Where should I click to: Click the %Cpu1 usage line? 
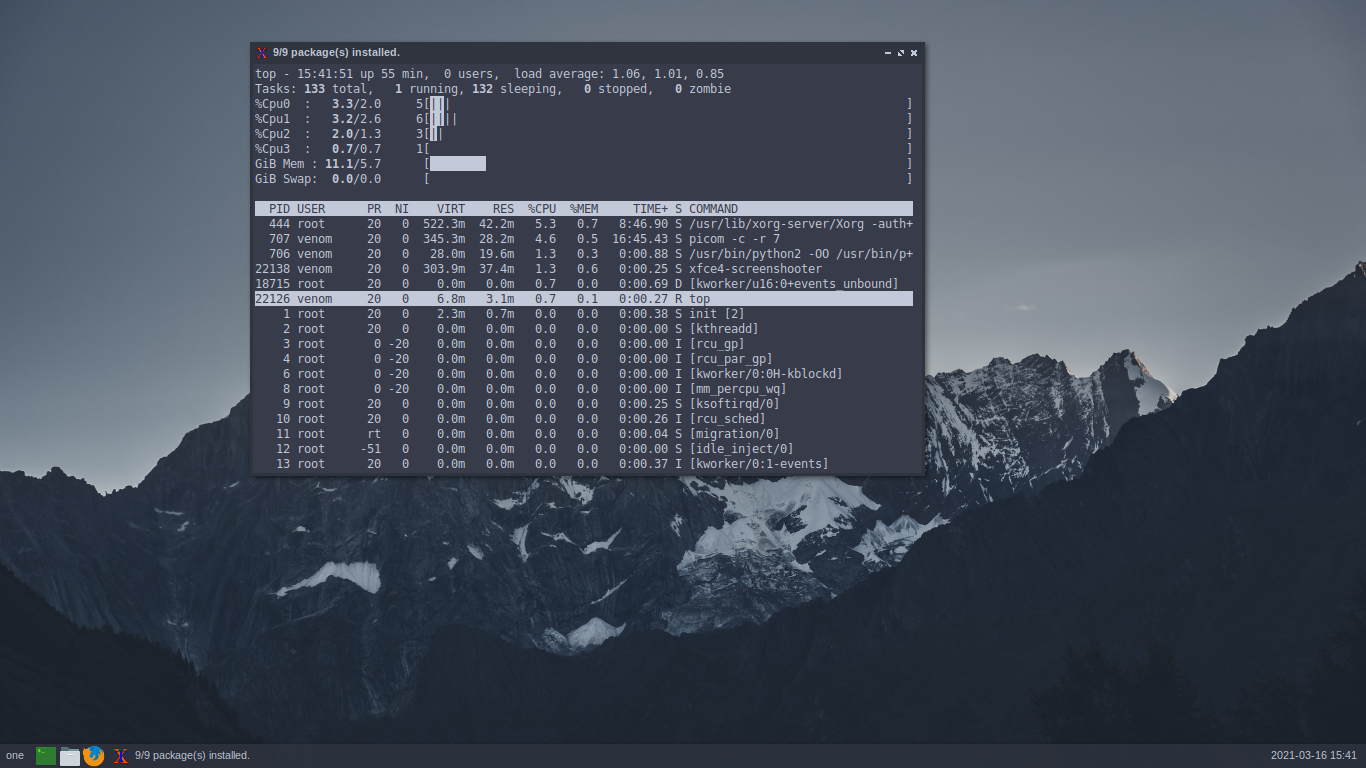(584, 119)
